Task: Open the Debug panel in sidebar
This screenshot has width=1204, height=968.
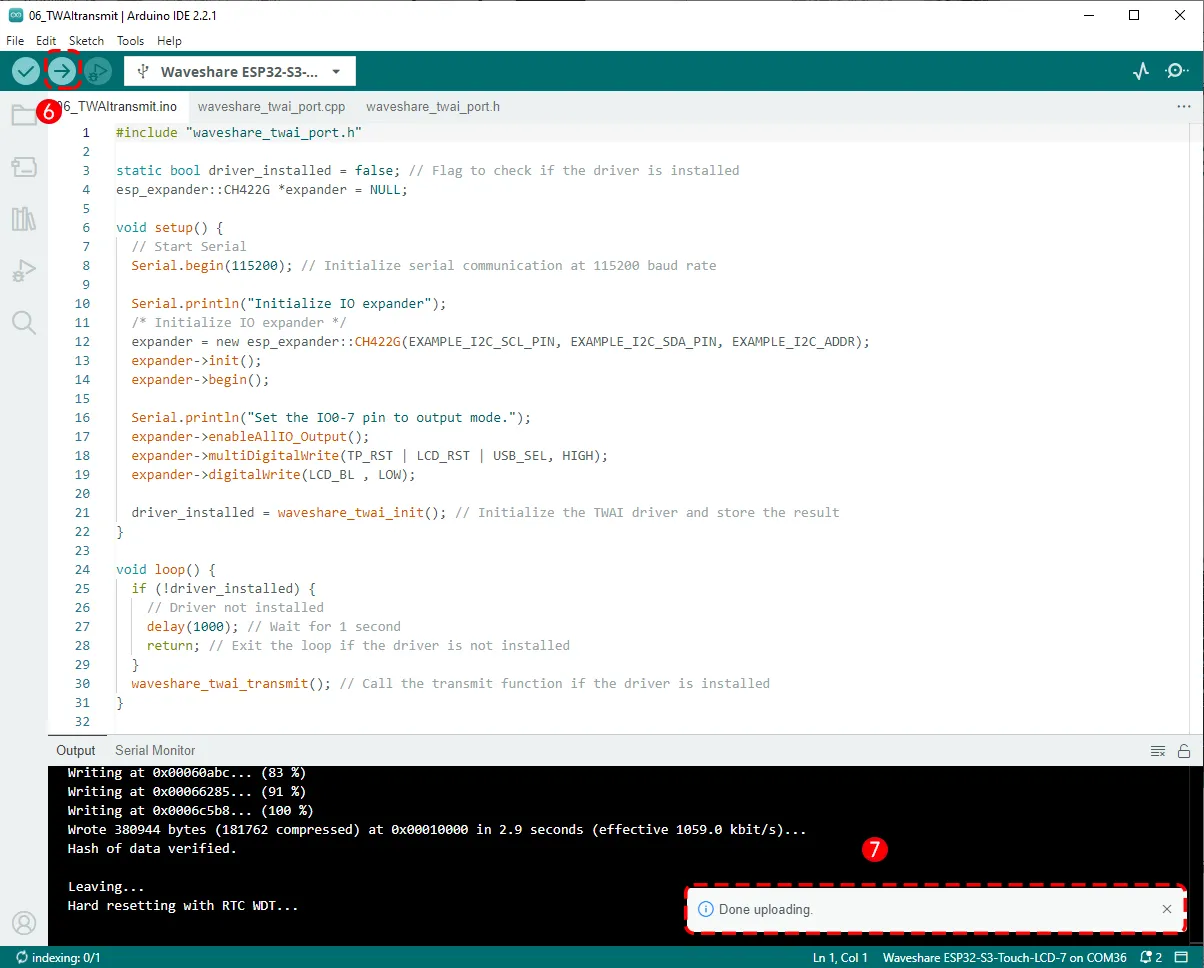Action: pyautogui.click(x=24, y=271)
